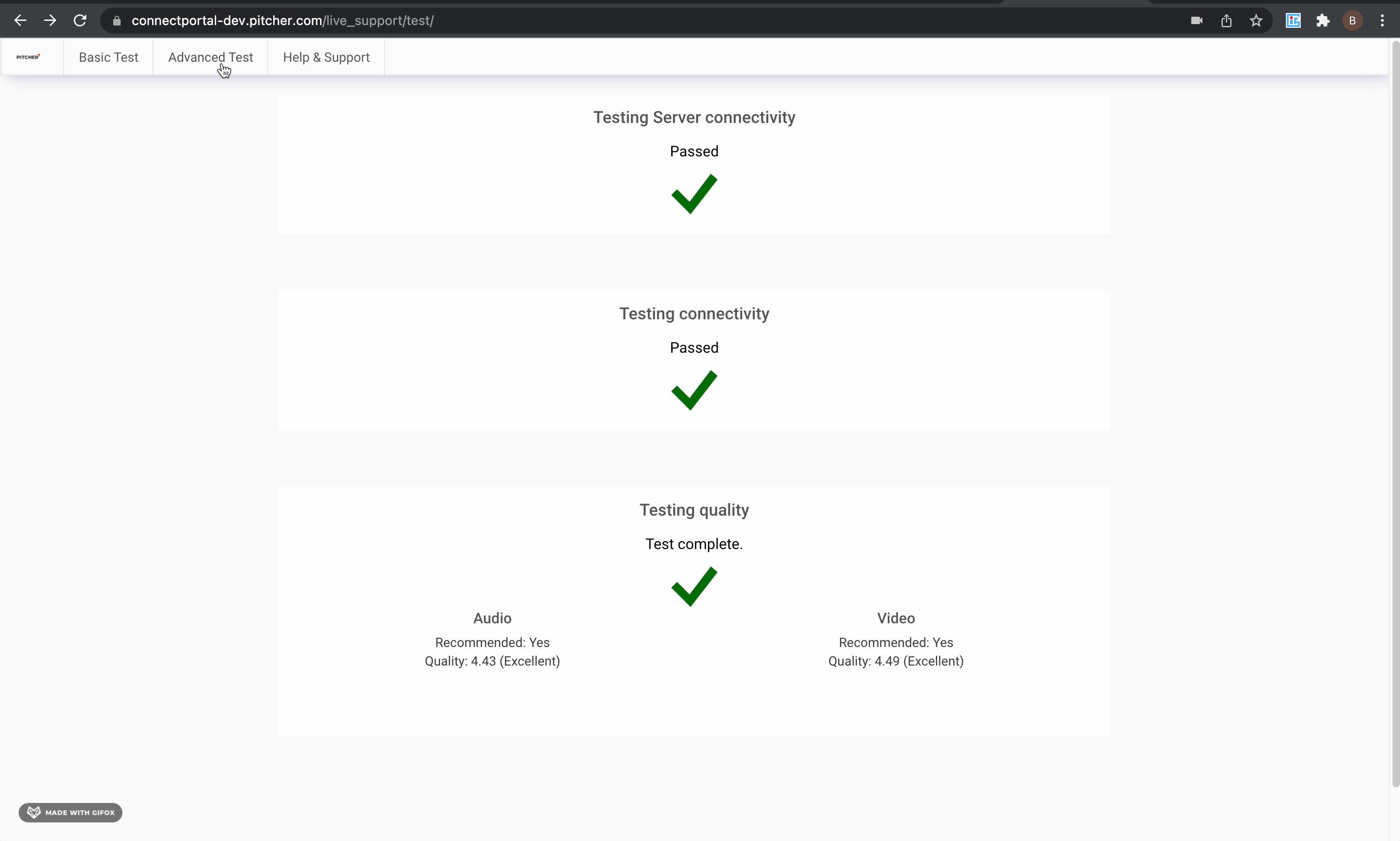Click the browser forward arrow
Screen dimensions: 1400x841
[x=50, y=21]
